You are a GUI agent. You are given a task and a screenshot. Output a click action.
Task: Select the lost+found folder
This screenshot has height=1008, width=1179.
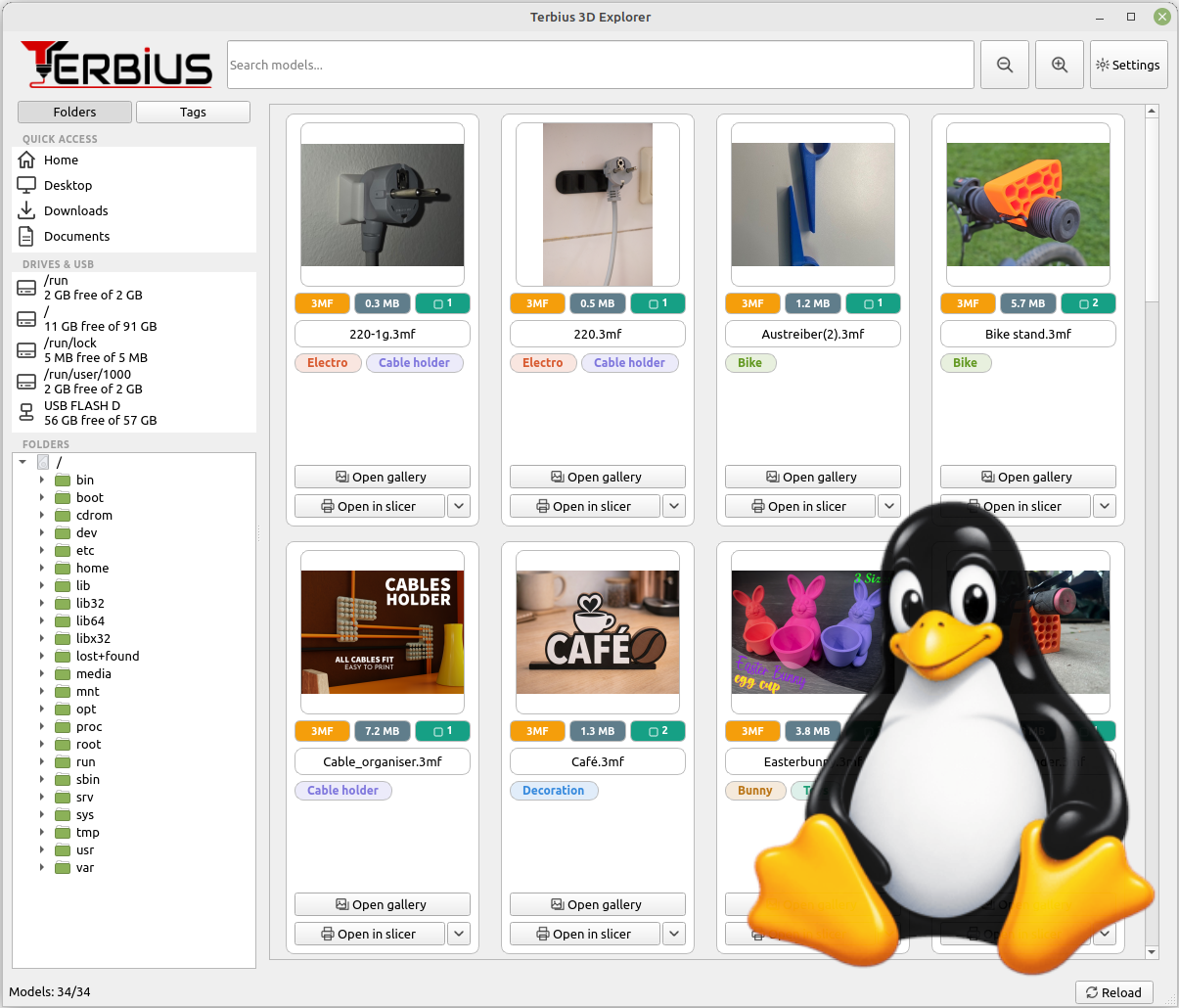108,656
